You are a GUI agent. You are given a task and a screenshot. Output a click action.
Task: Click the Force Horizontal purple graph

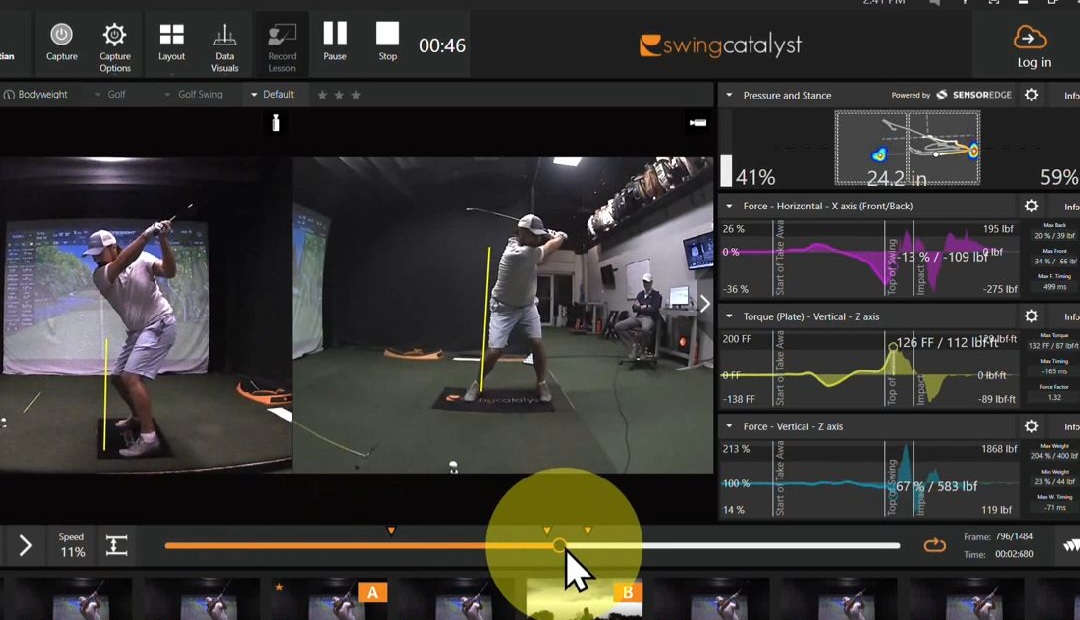(871, 258)
